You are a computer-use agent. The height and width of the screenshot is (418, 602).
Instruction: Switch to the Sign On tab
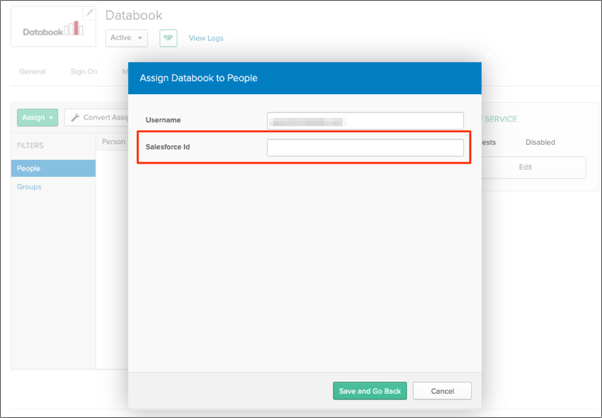pyautogui.click(x=84, y=72)
